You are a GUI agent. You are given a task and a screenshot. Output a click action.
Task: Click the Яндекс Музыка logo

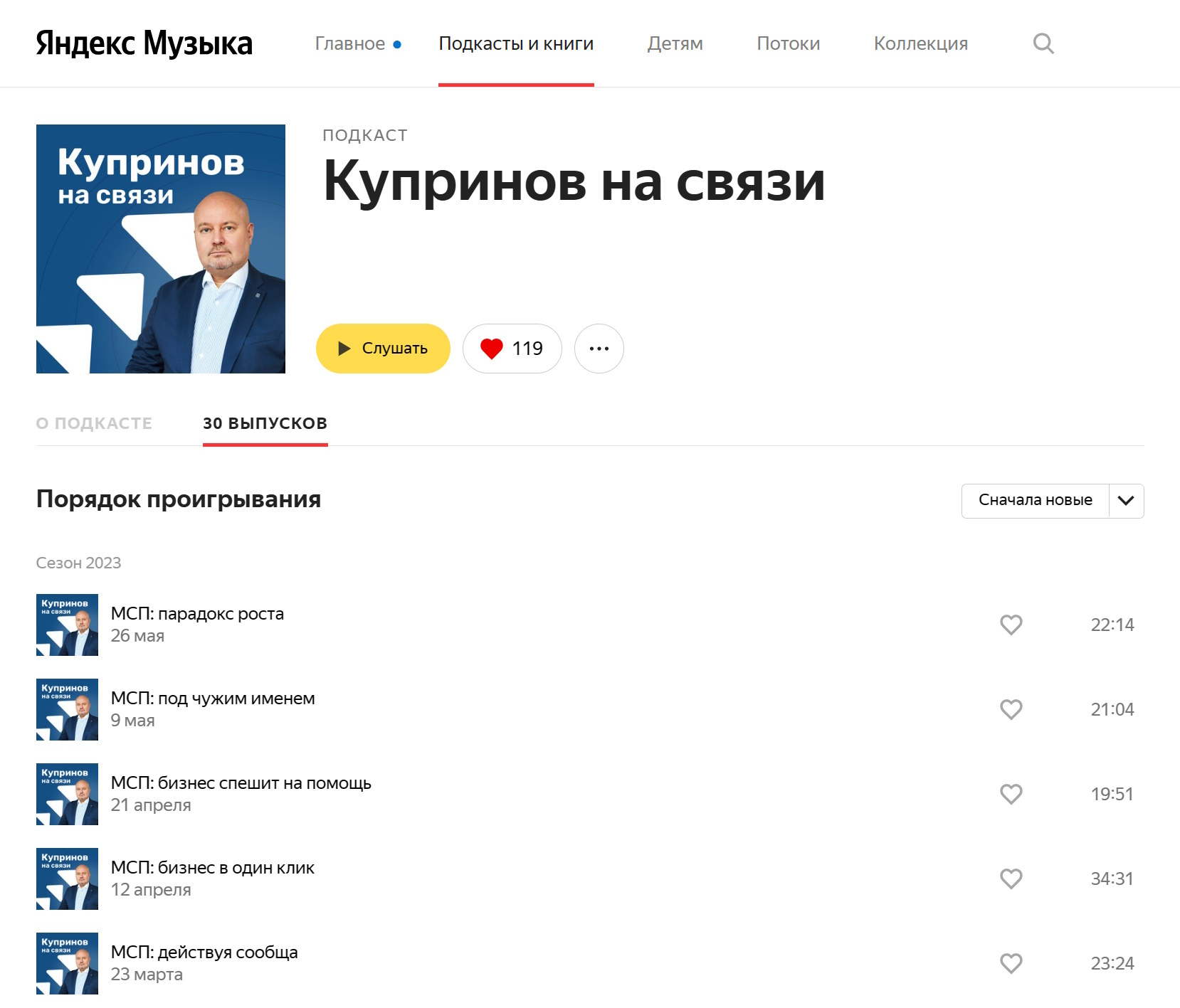tap(144, 43)
